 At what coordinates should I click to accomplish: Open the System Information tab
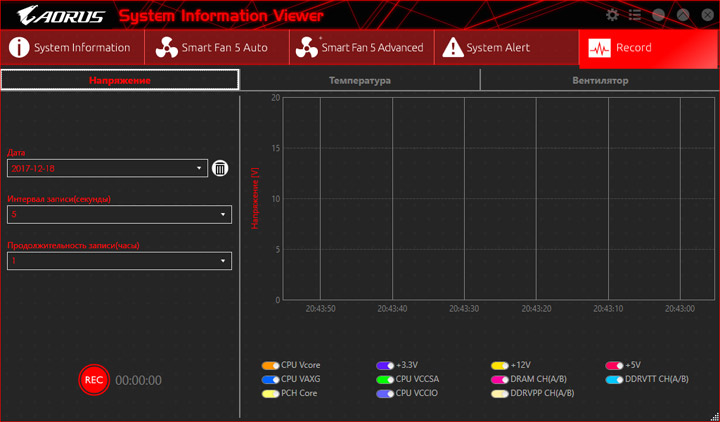pos(72,48)
